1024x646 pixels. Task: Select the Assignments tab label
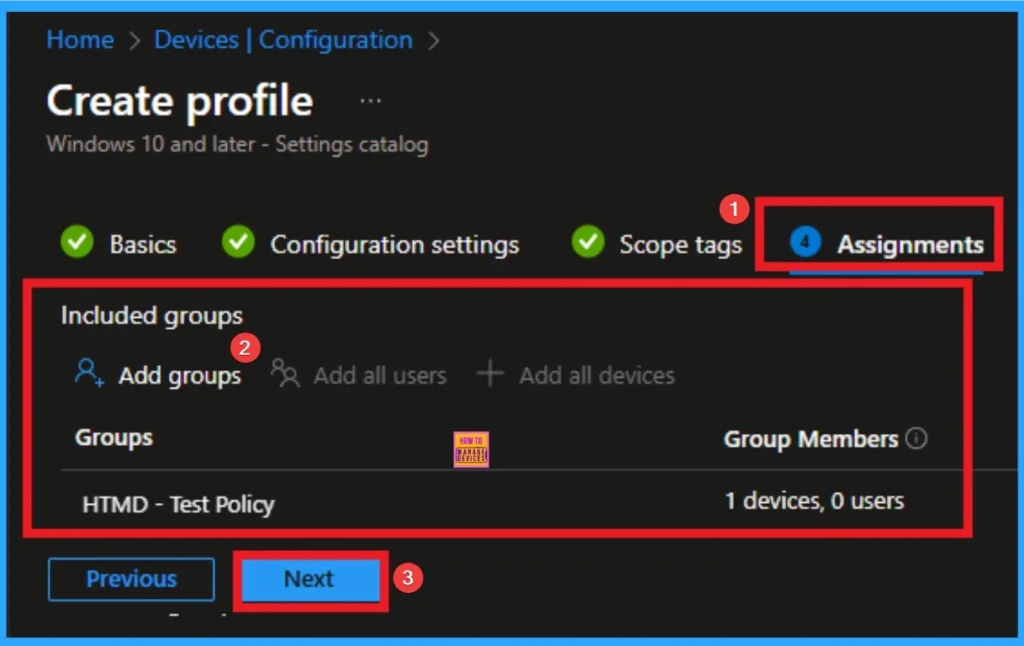tap(910, 244)
